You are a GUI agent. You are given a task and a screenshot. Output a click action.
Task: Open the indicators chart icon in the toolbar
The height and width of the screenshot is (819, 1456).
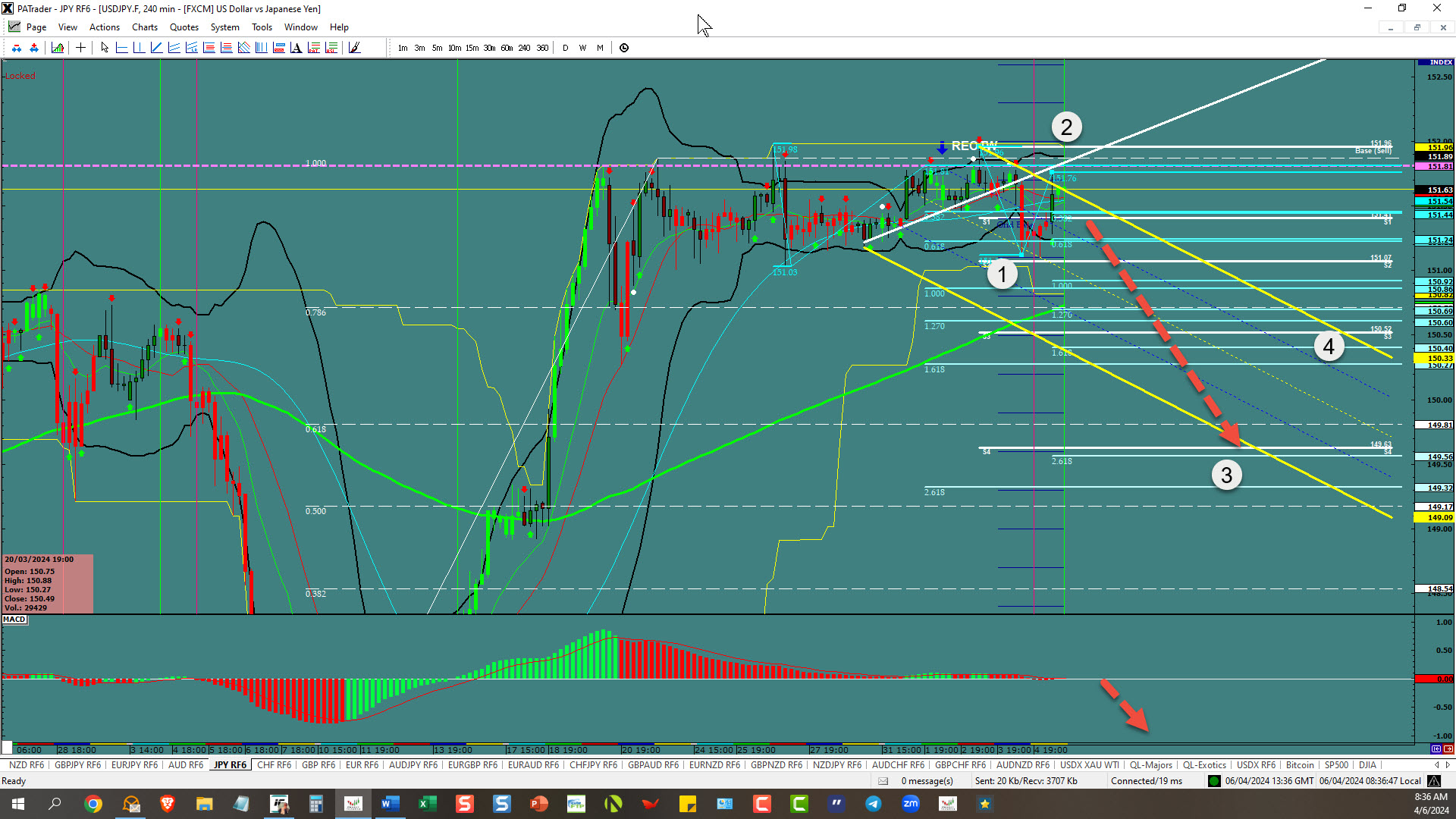pos(58,48)
